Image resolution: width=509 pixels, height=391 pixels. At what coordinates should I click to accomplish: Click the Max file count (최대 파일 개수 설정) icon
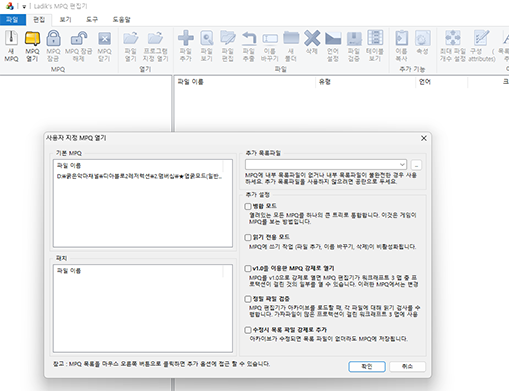[x=453, y=38]
